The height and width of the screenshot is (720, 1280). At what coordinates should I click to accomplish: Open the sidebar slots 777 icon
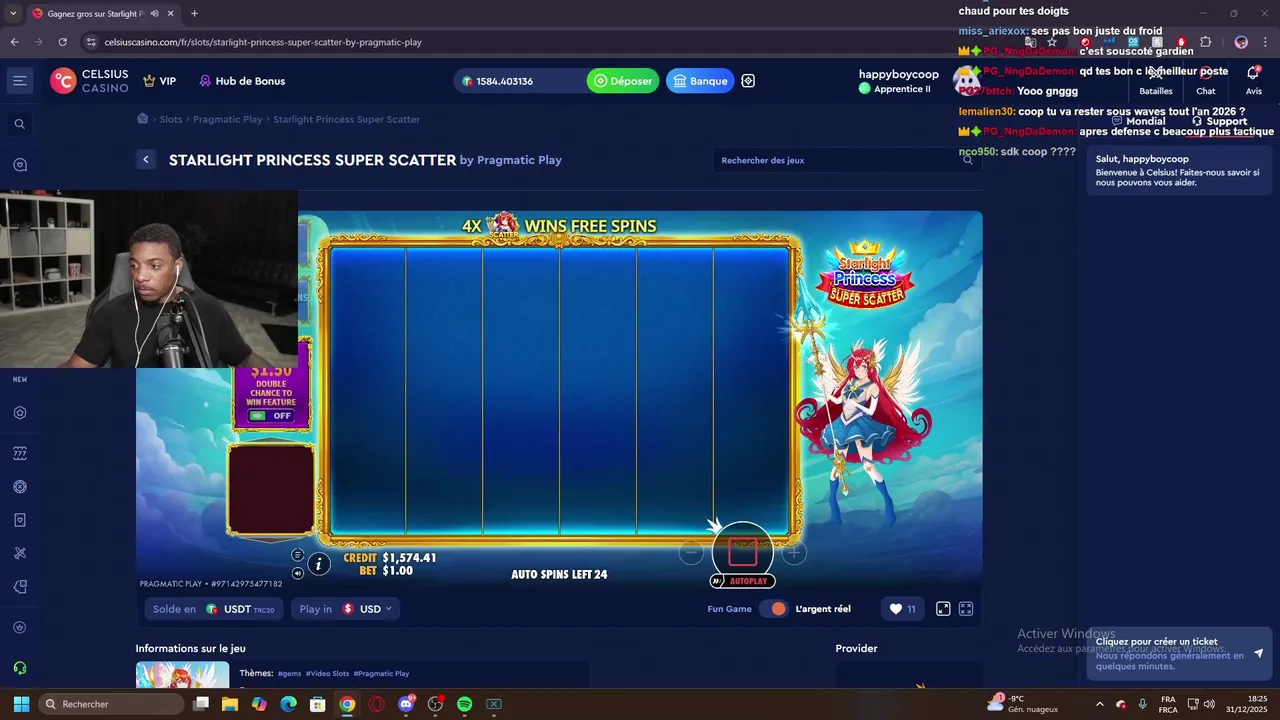pos(20,454)
